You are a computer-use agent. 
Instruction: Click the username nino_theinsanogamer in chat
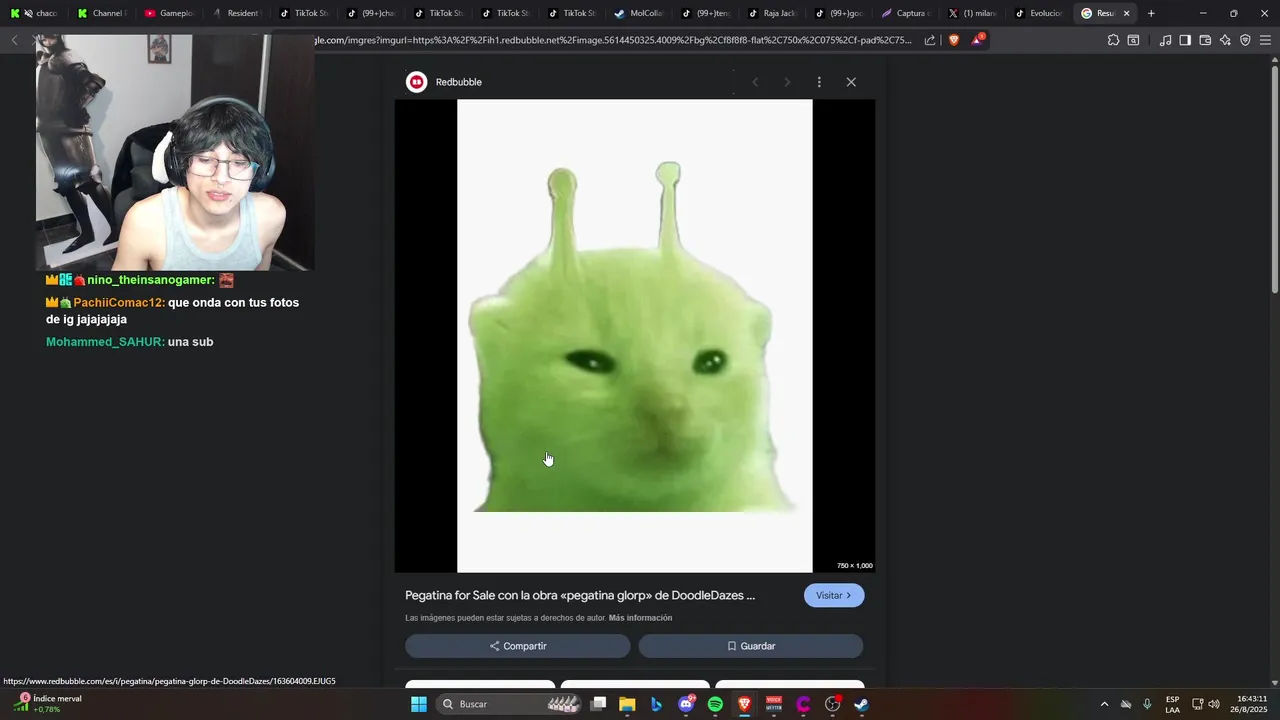(x=150, y=280)
